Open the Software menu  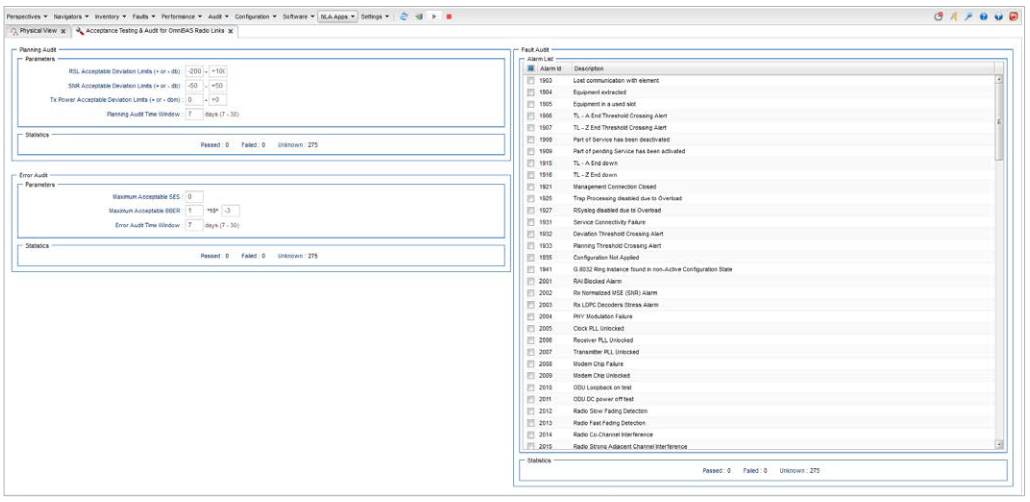(x=298, y=16)
